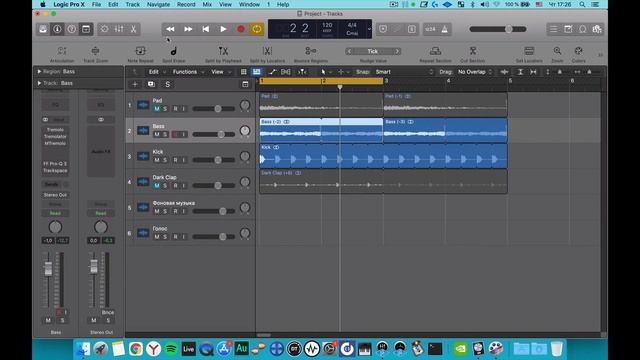Add a new track with plus button
This screenshot has height=360, width=640.
click(x=135, y=84)
